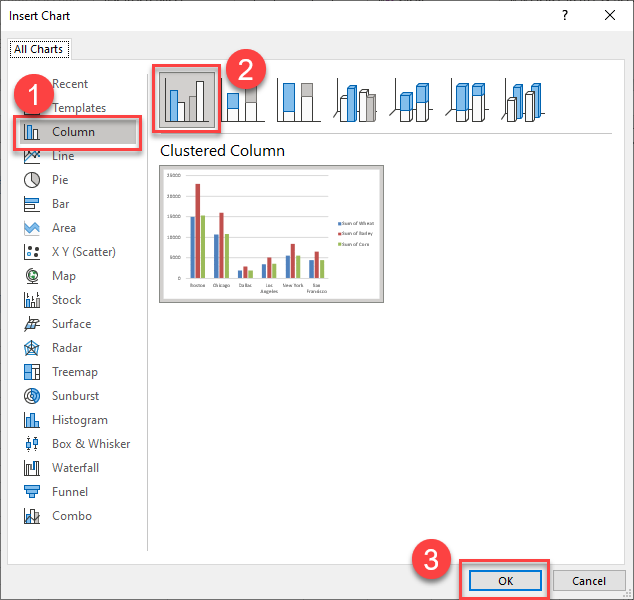Screen dimensions: 634x600
Task: Click the Clustered Column chart preview thumbnail
Action: pos(271,233)
